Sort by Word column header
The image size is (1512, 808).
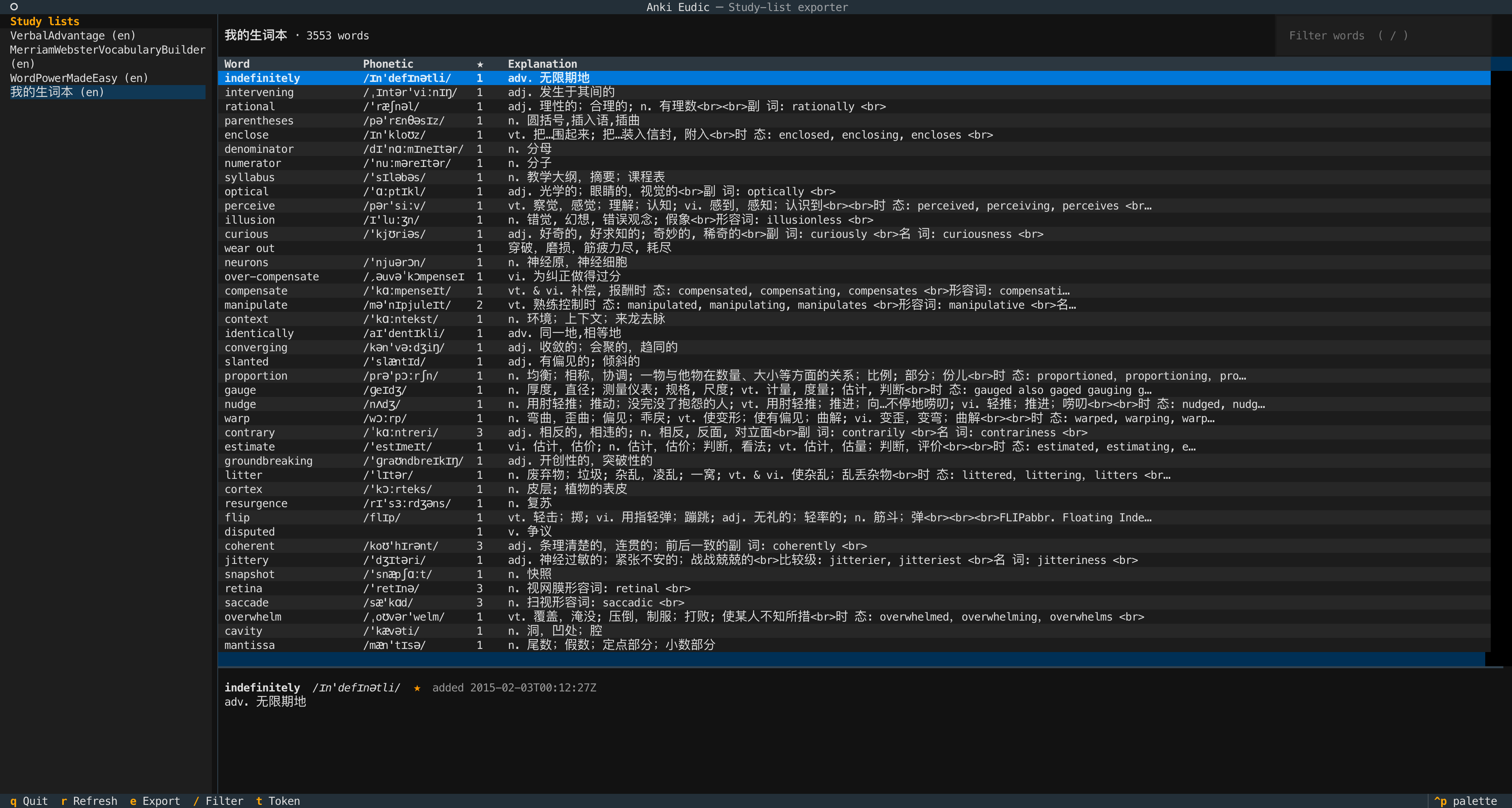(237, 64)
